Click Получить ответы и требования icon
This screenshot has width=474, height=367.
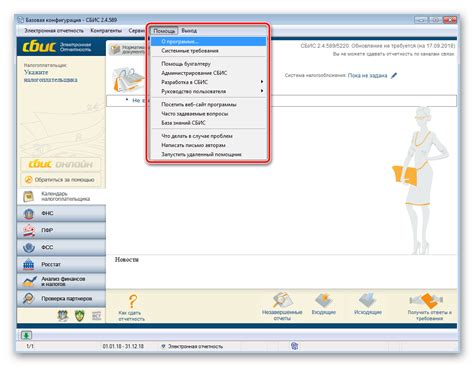point(427,300)
